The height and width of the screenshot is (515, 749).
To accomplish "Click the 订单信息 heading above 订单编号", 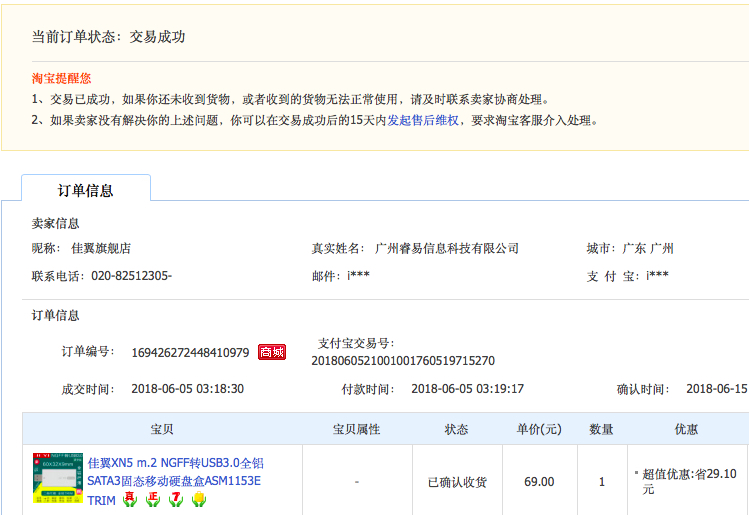I will tap(55, 315).
